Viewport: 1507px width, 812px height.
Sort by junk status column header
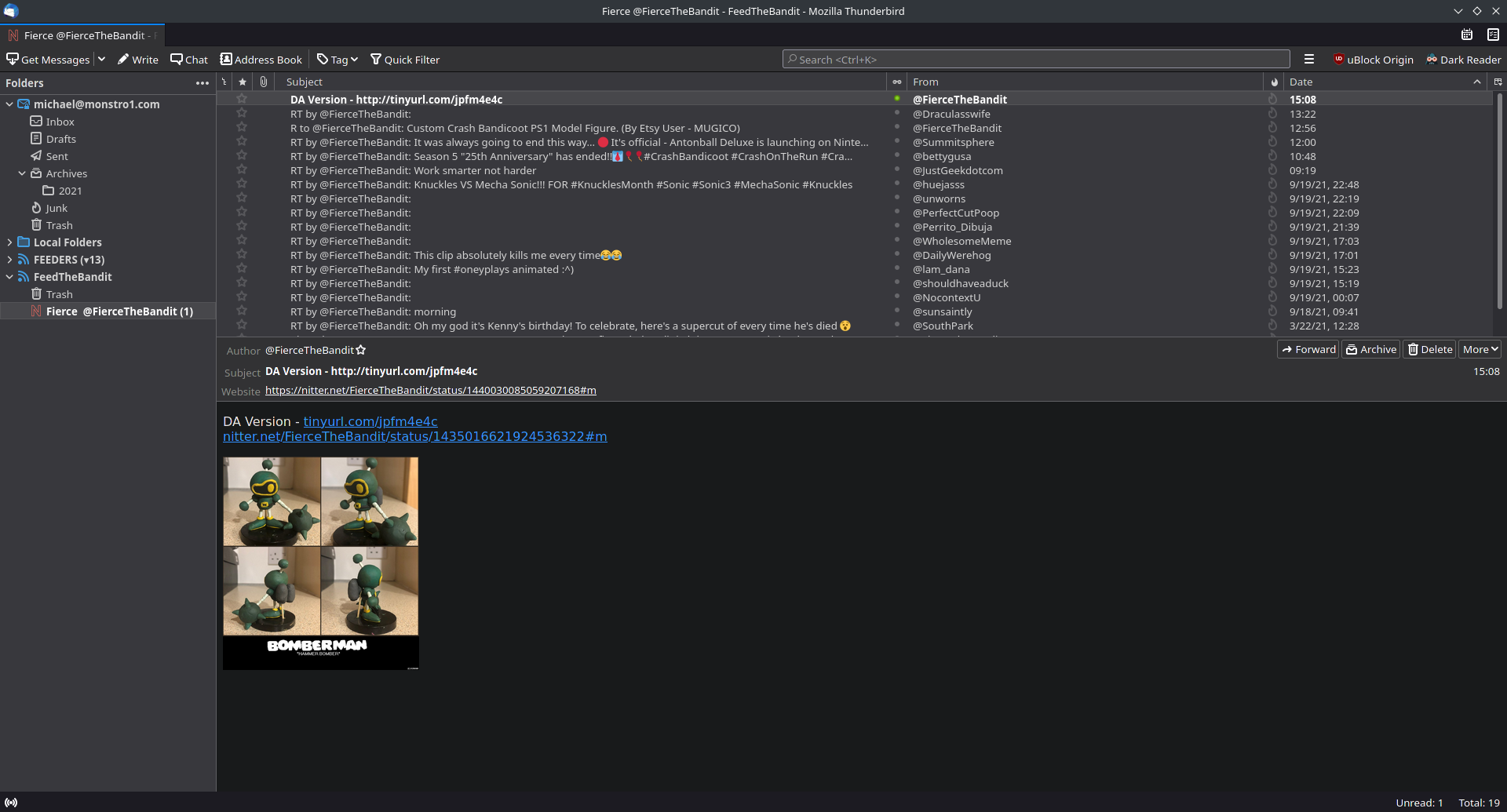[x=1273, y=82]
